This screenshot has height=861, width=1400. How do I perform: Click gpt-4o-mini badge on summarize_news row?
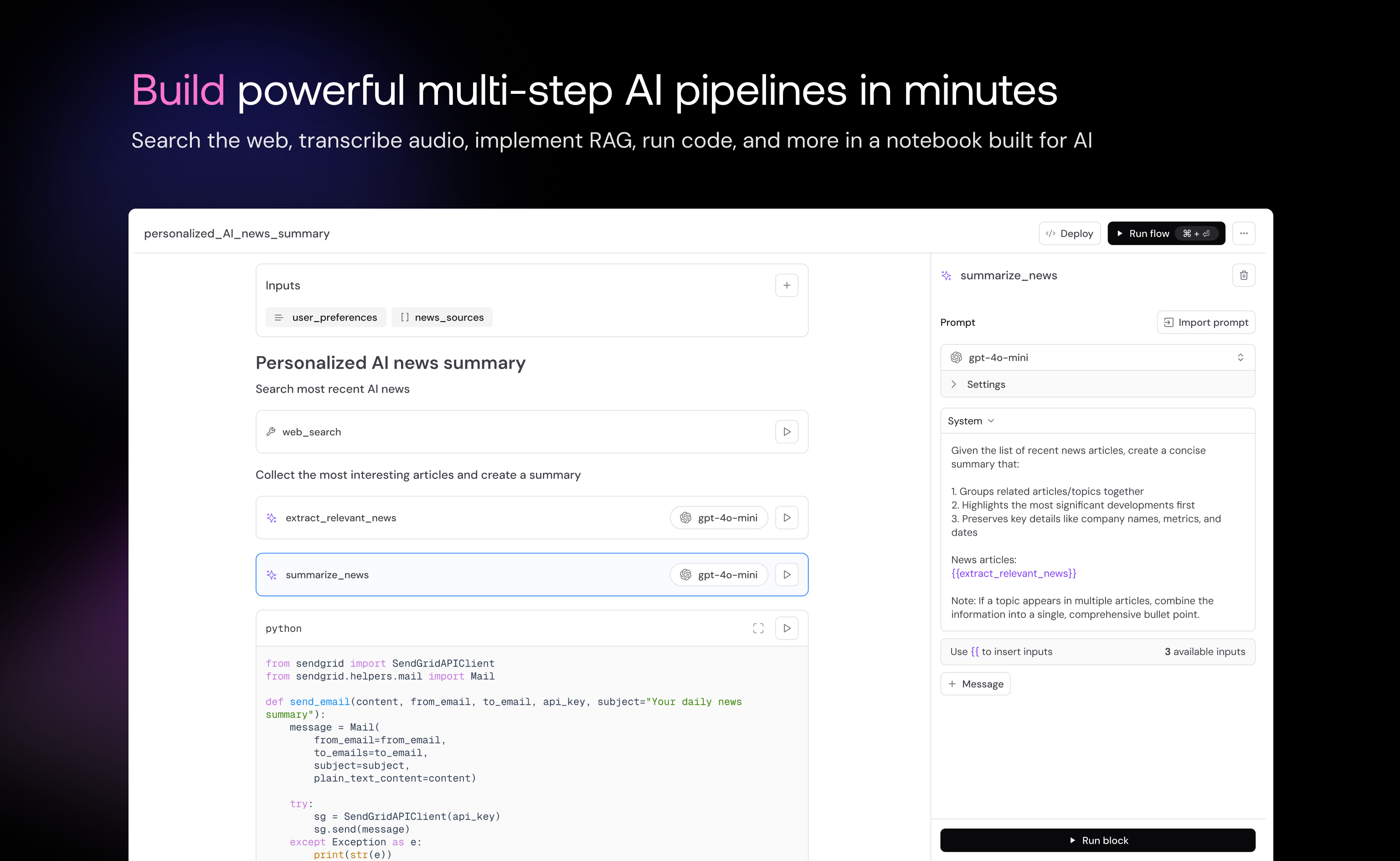(719, 574)
